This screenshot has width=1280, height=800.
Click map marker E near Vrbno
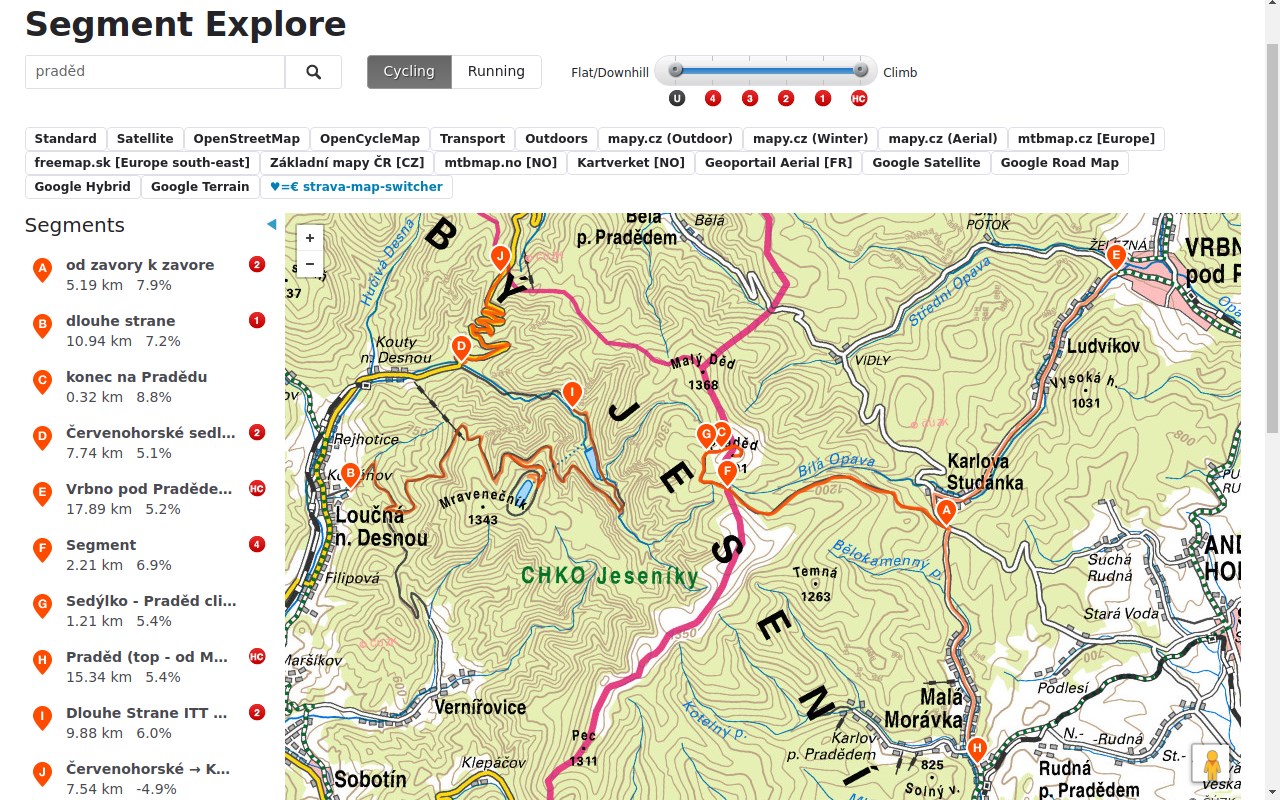coord(1117,257)
